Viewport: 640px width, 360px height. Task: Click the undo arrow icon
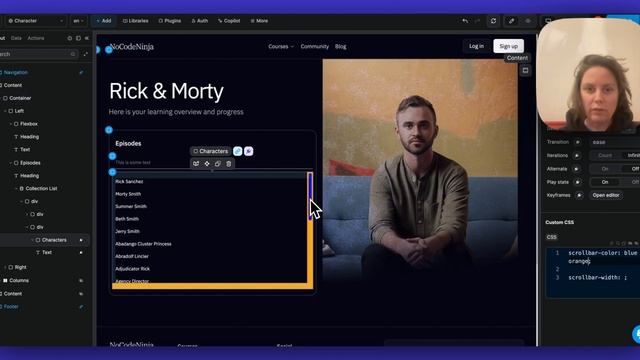coord(465,21)
